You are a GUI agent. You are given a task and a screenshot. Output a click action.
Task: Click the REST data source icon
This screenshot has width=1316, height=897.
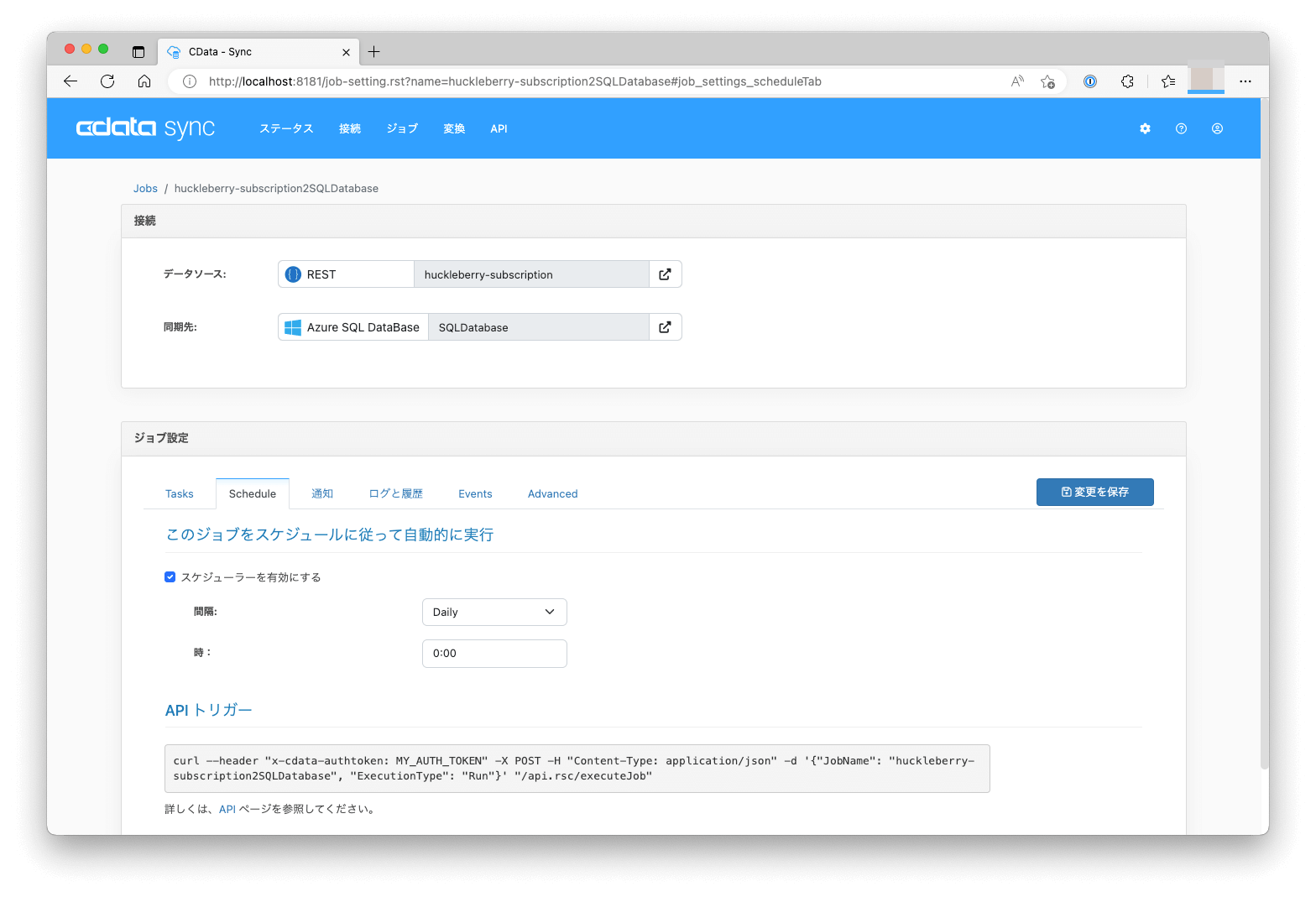(293, 274)
